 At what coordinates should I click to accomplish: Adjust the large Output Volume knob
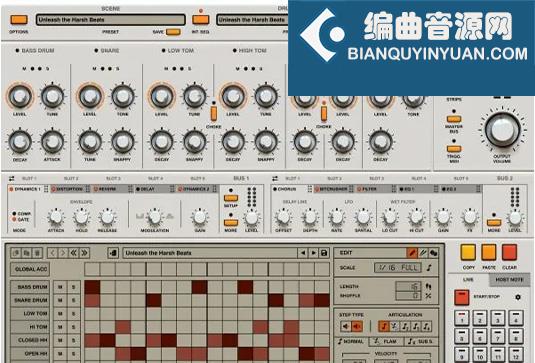[x=502, y=130]
